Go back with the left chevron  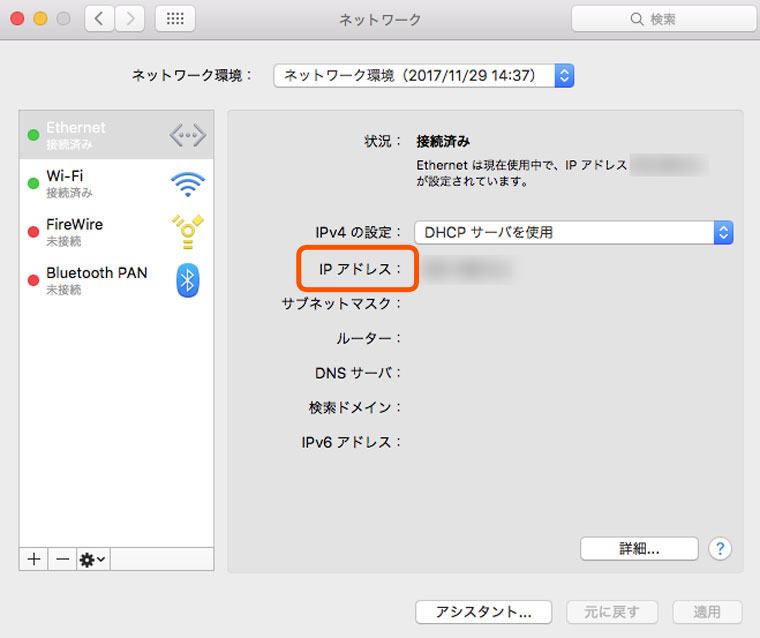[100, 18]
